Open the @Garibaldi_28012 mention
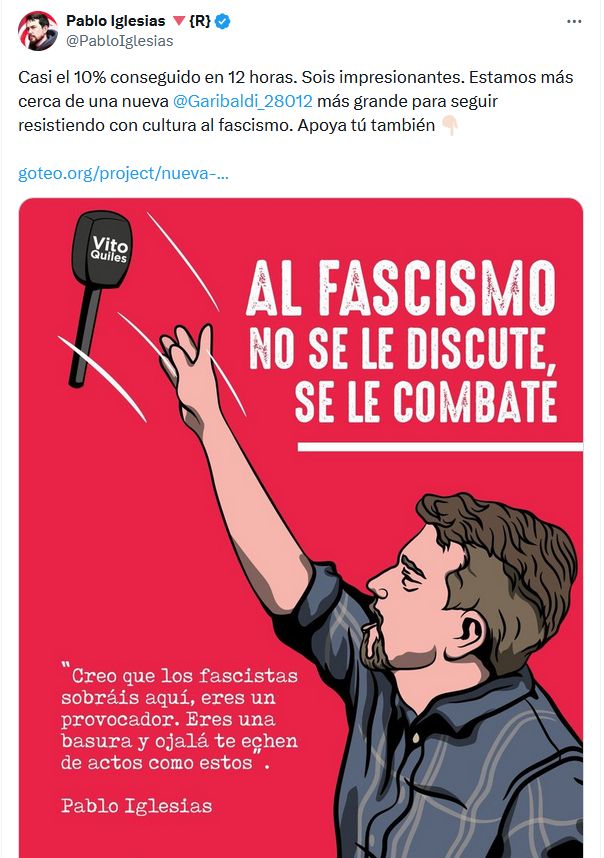Viewport: 604px width, 858px height. pos(242,101)
